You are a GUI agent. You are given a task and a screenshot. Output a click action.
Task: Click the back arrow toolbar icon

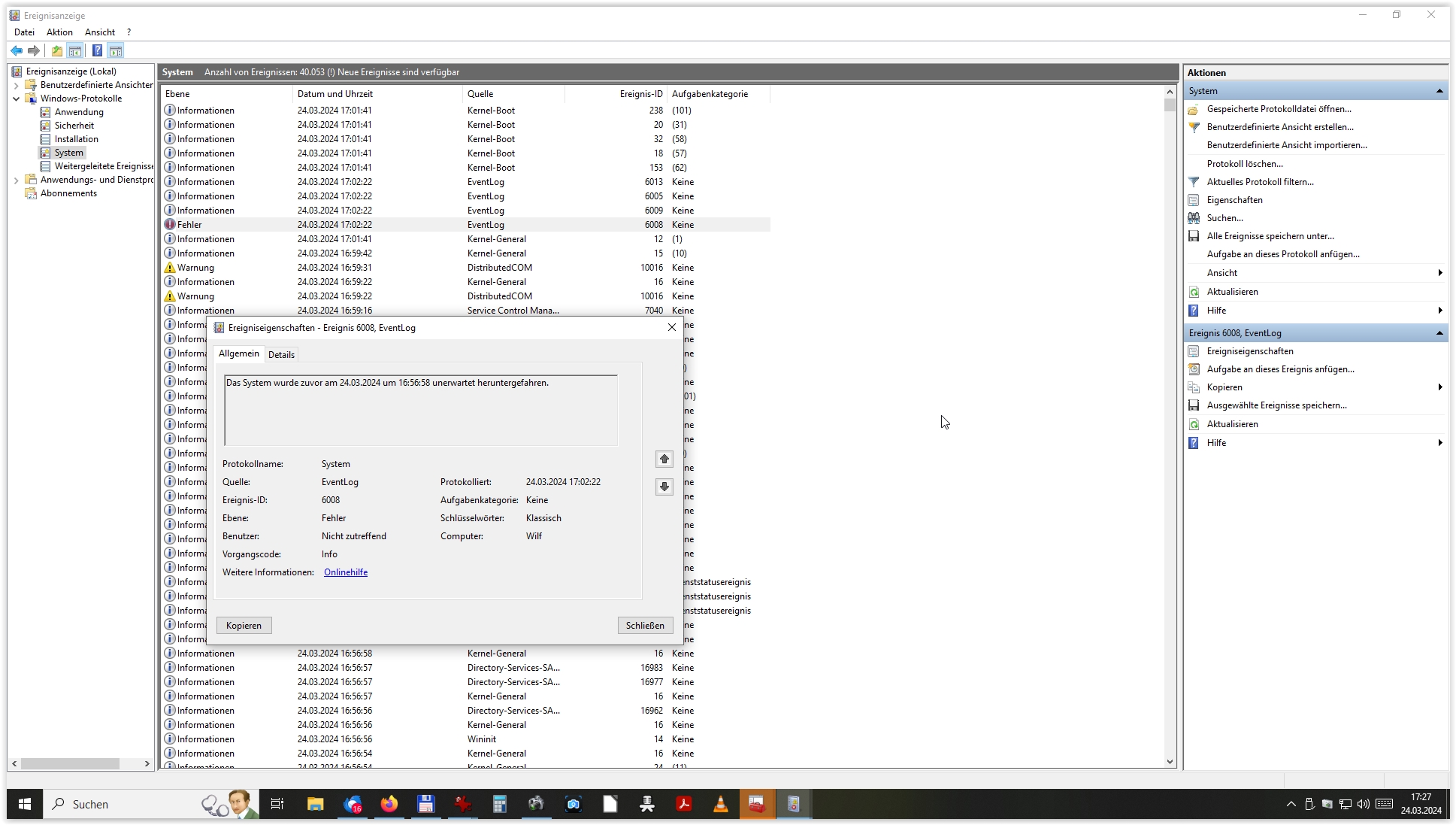[x=17, y=50]
